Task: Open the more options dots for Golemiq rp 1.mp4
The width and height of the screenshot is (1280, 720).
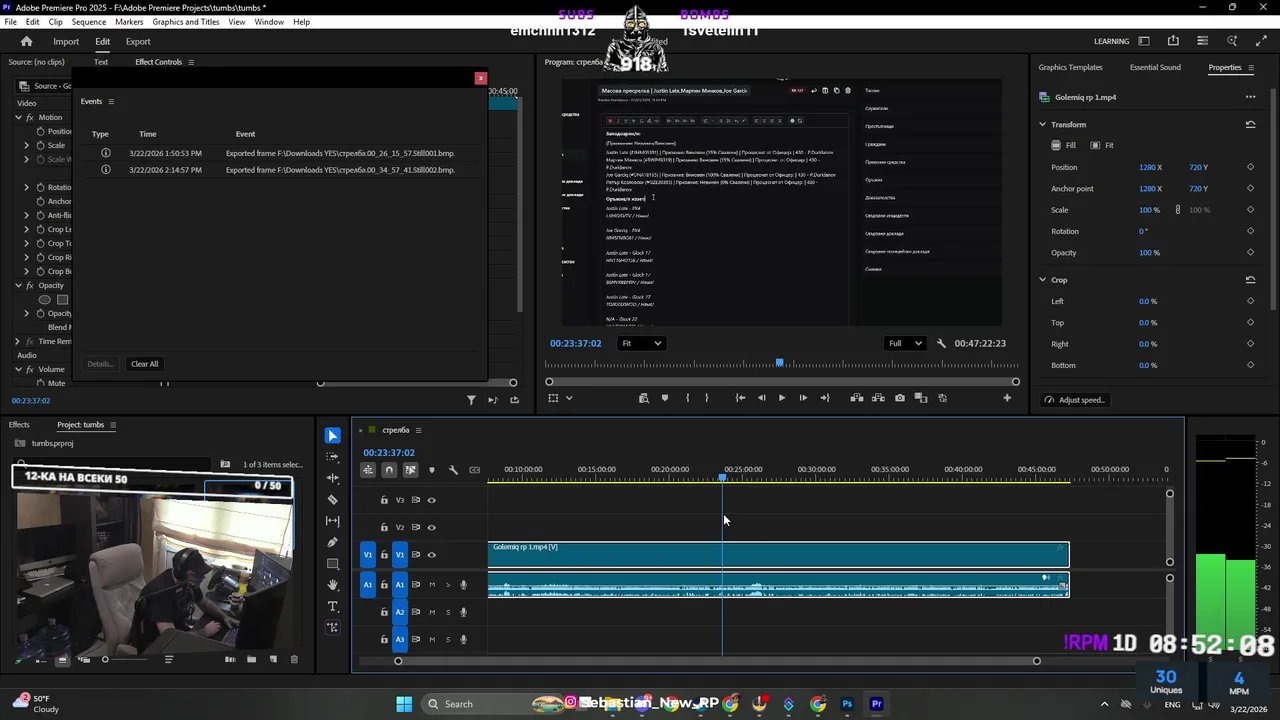Action: click(1250, 97)
